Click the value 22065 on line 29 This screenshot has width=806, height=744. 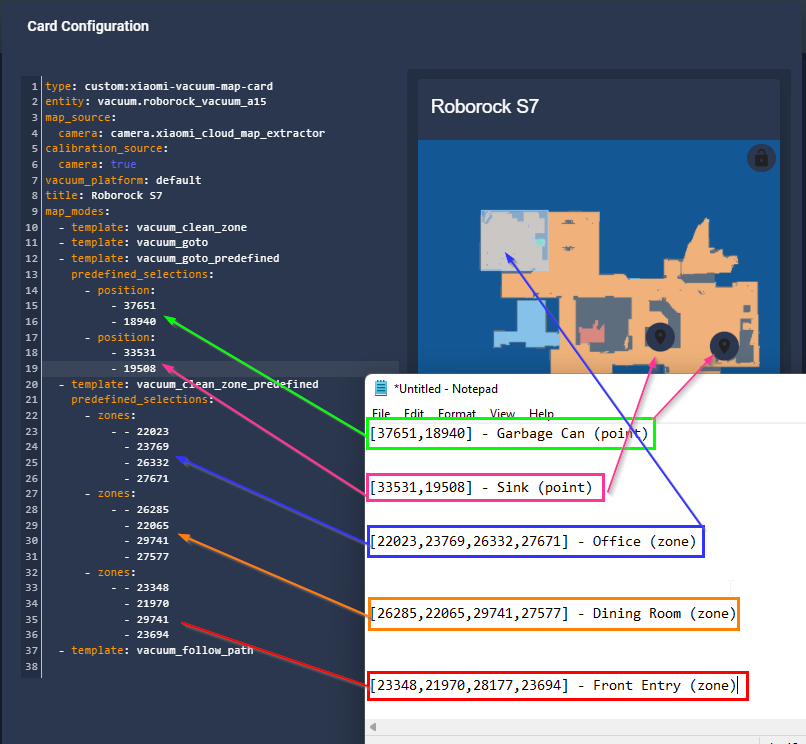click(x=153, y=525)
